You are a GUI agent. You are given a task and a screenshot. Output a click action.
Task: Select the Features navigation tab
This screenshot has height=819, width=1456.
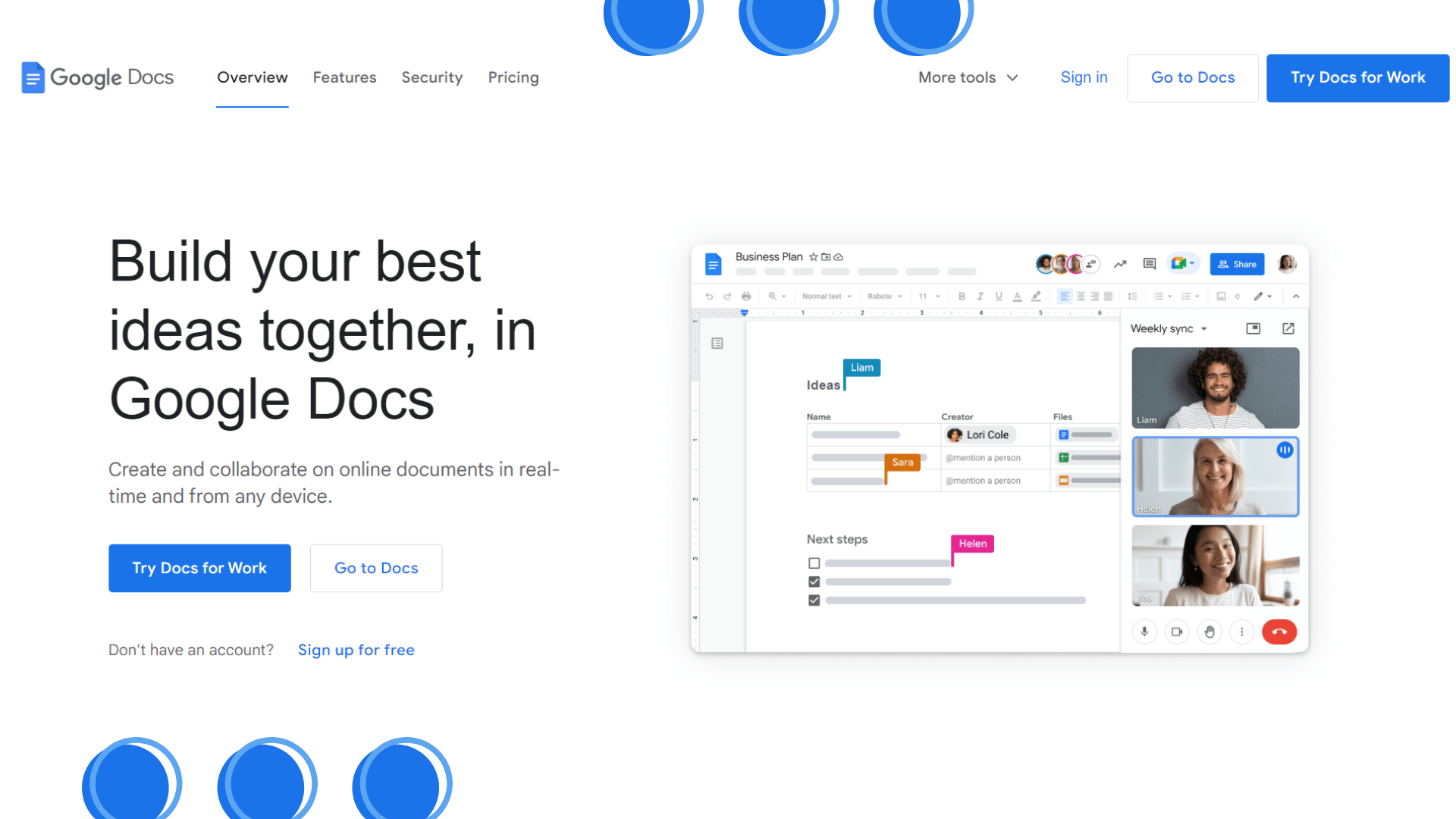(345, 77)
